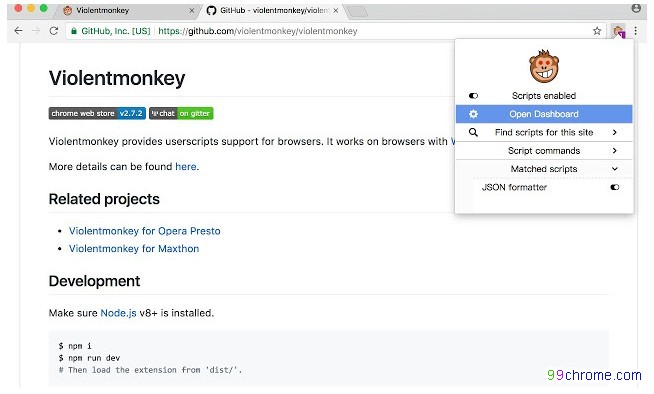Select Open Dashboard menu entry
The image size is (654, 394).
tap(544, 114)
